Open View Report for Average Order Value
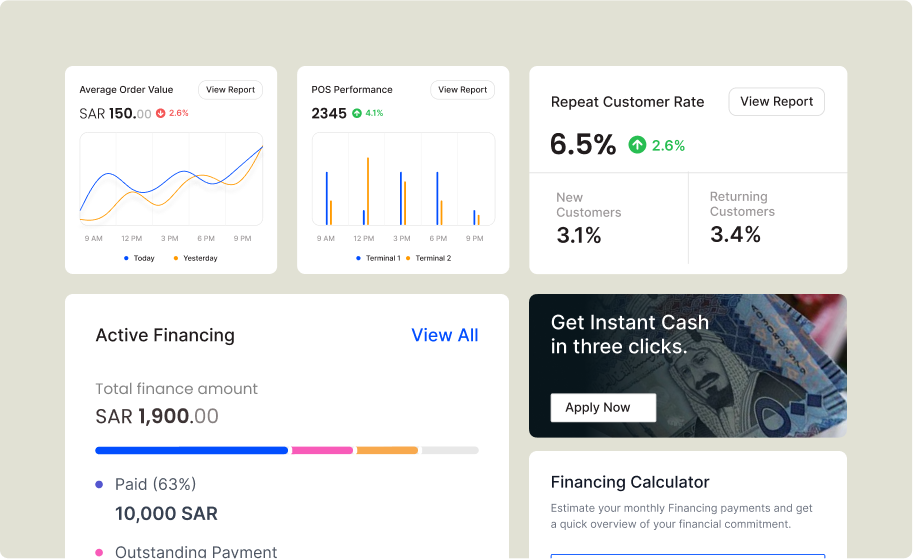 point(231,90)
